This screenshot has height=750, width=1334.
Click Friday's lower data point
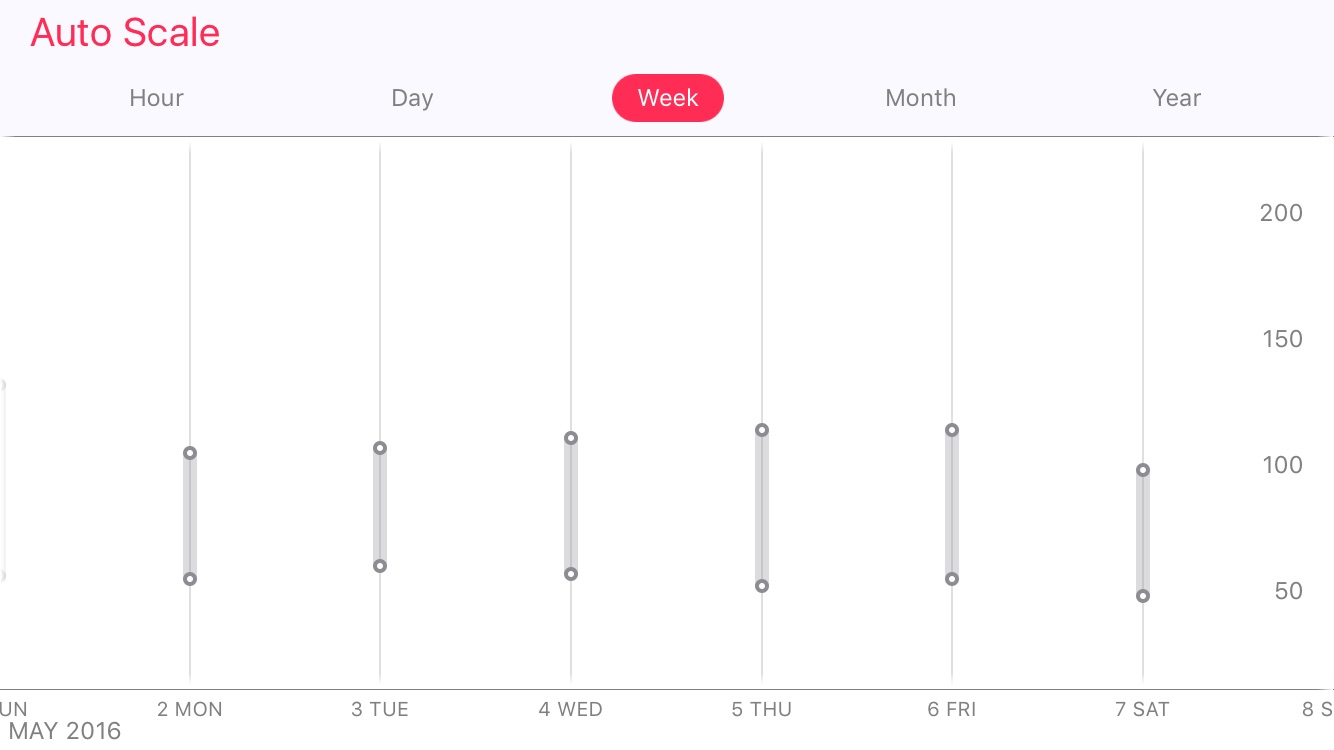(952, 579)
